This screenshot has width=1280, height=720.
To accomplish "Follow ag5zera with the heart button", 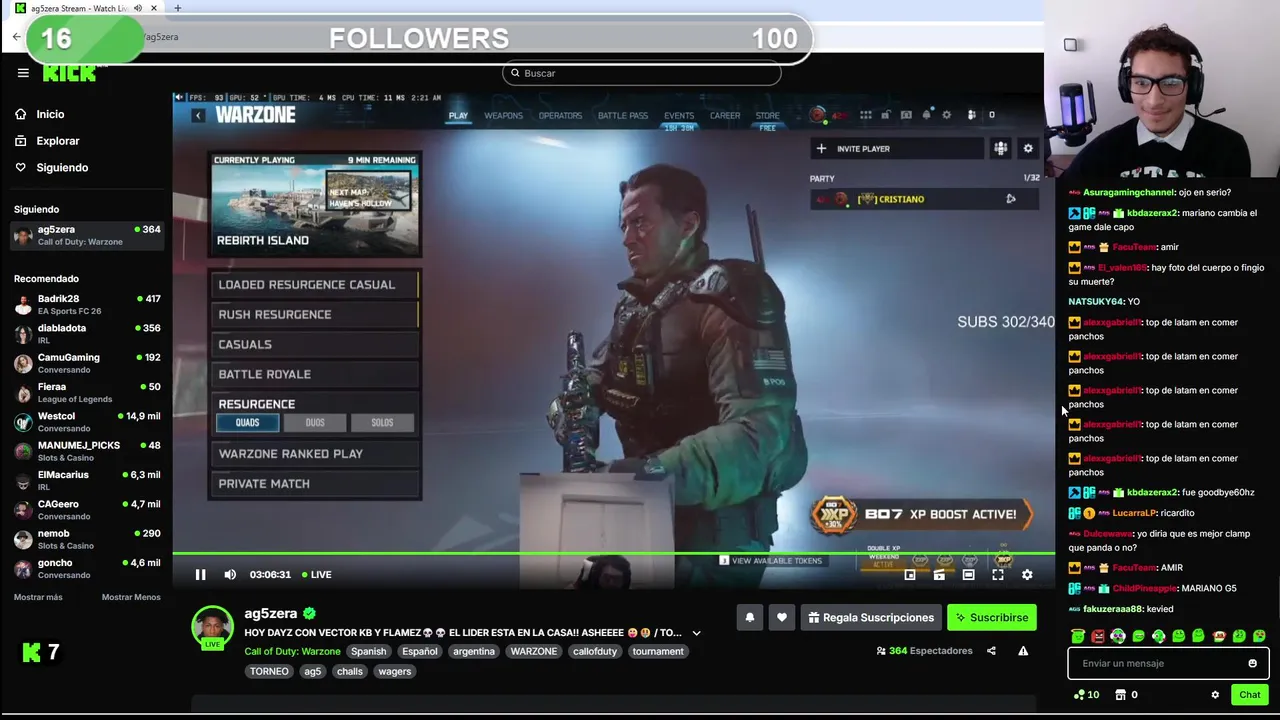I will (x=782, y=618).
